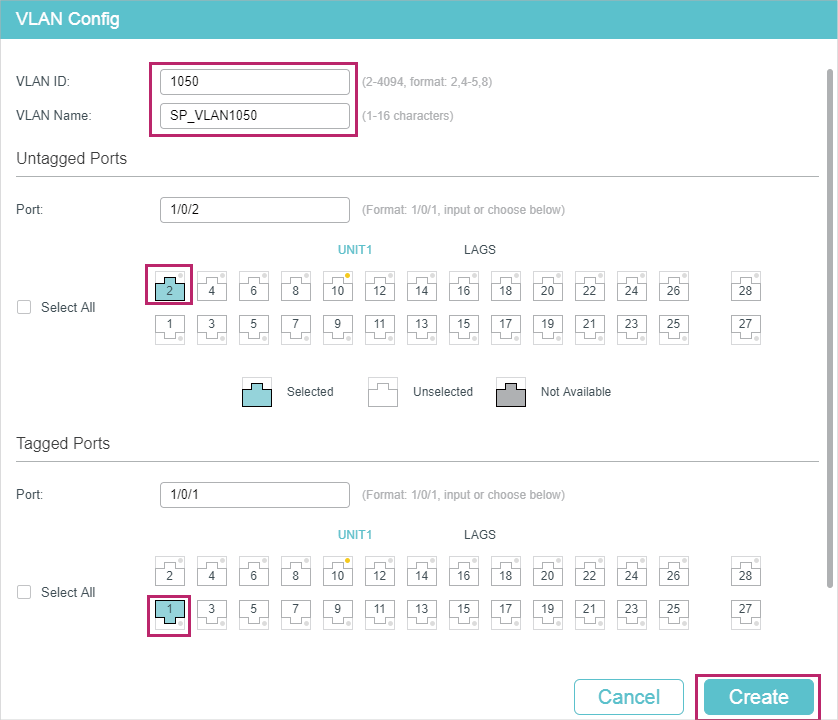Screen dimensions: 838x720
Task: Cancel the VLAN configuration
Action: coord(628,697)
